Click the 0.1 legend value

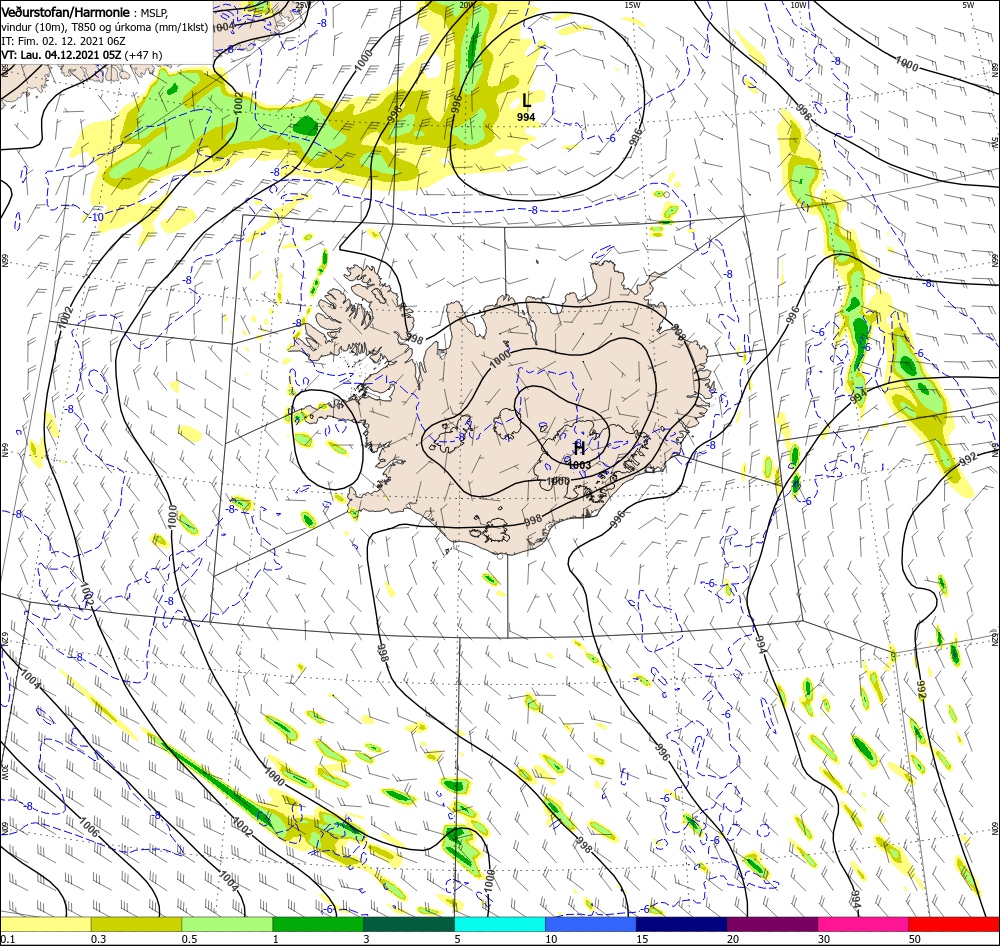tap(8, 939)
